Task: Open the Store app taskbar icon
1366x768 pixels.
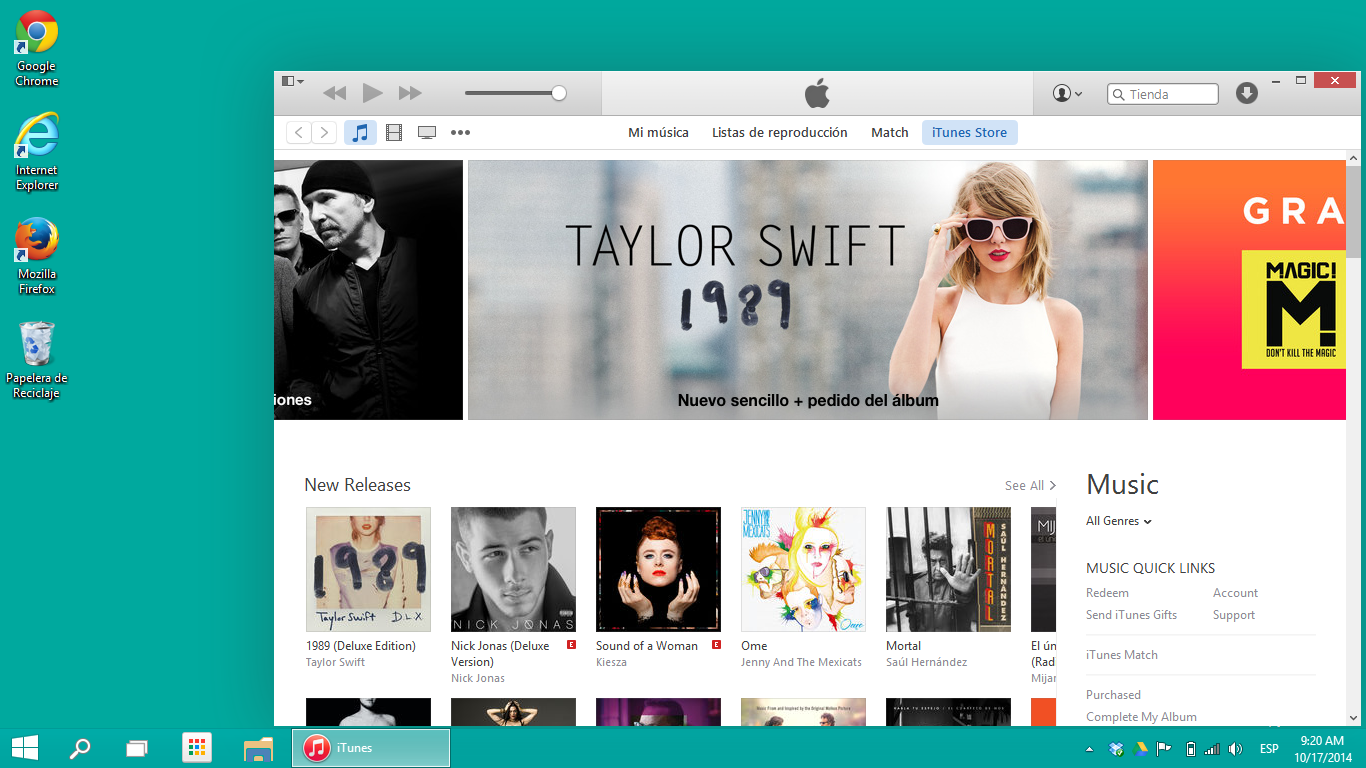Action: (197, 748)
